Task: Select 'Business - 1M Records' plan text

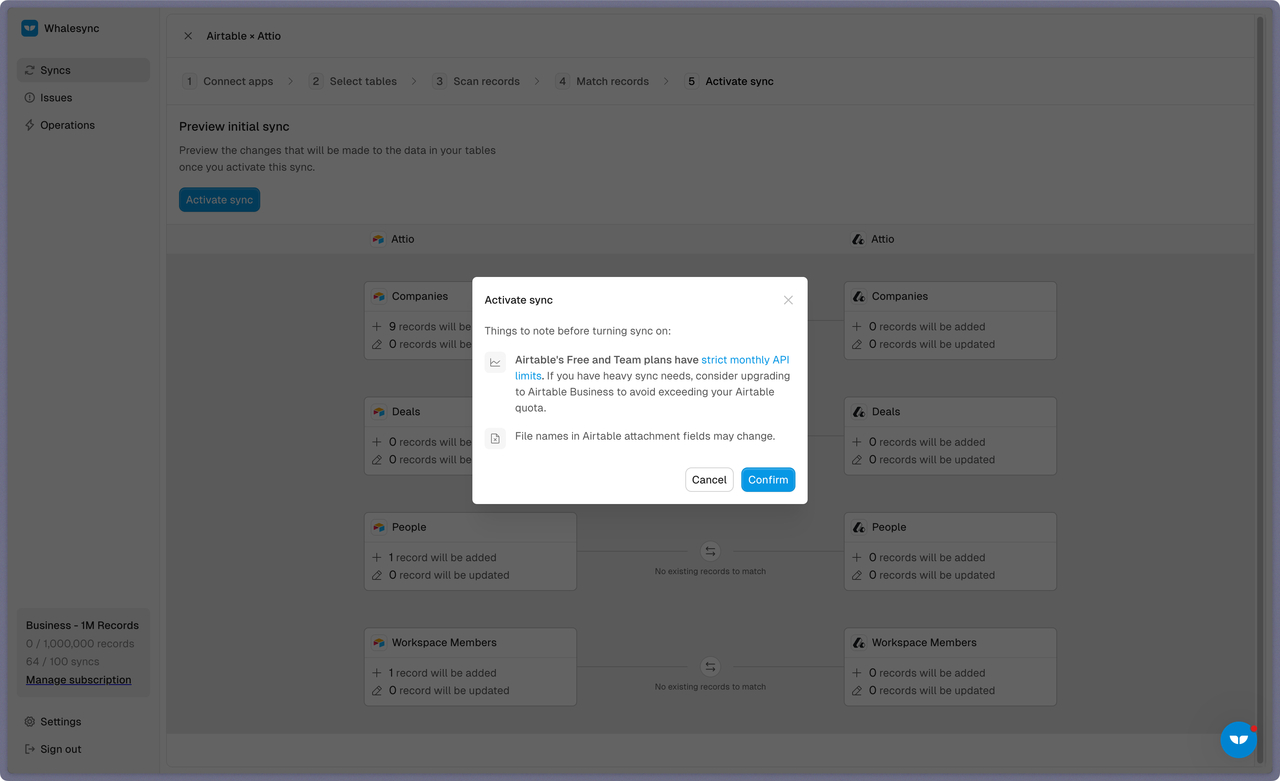Action: pos(82,626)
